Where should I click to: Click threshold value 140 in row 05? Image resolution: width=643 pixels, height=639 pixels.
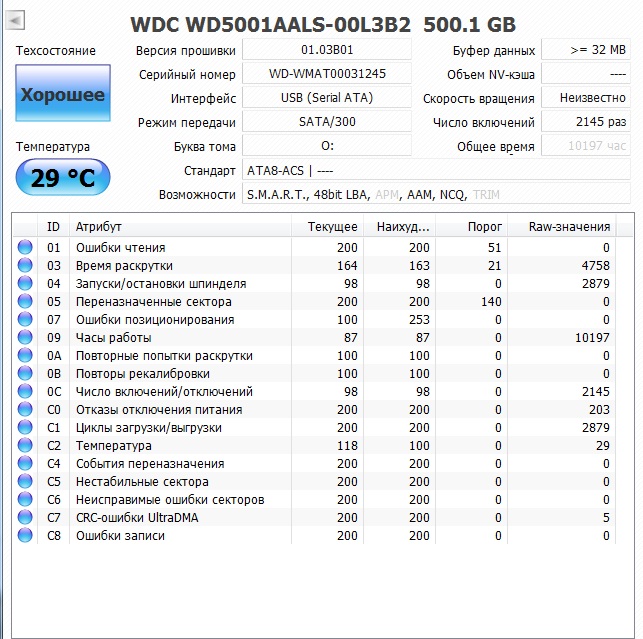pos(491,301)
